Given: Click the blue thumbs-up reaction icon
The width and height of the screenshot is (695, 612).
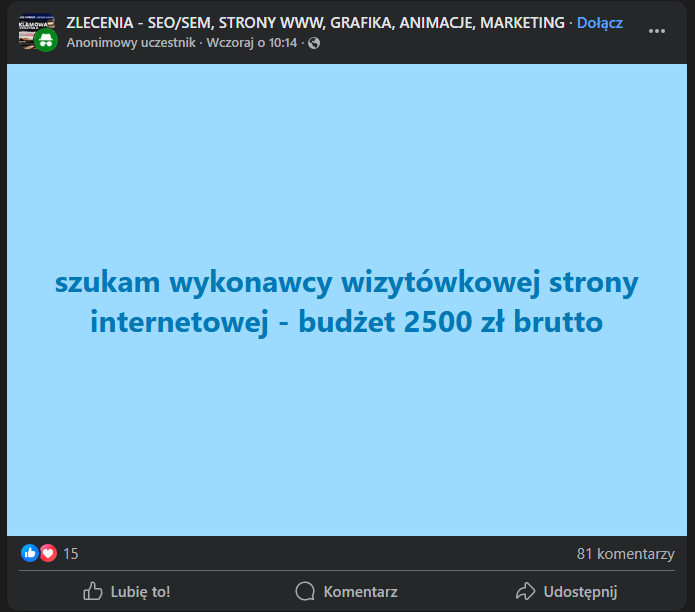Looking at the screenshot, I should (x=30, y=553).
